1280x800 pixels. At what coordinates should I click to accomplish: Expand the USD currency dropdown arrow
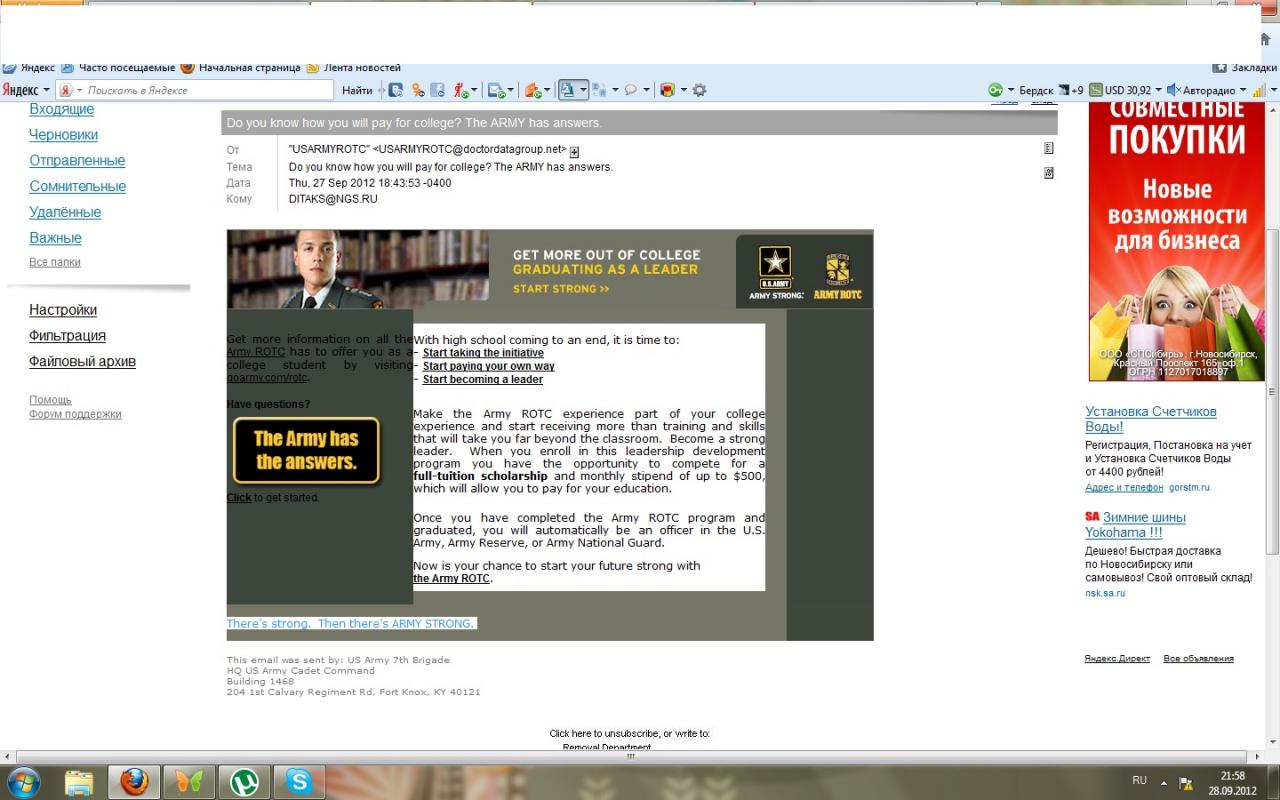click(x=1158, y=90)
